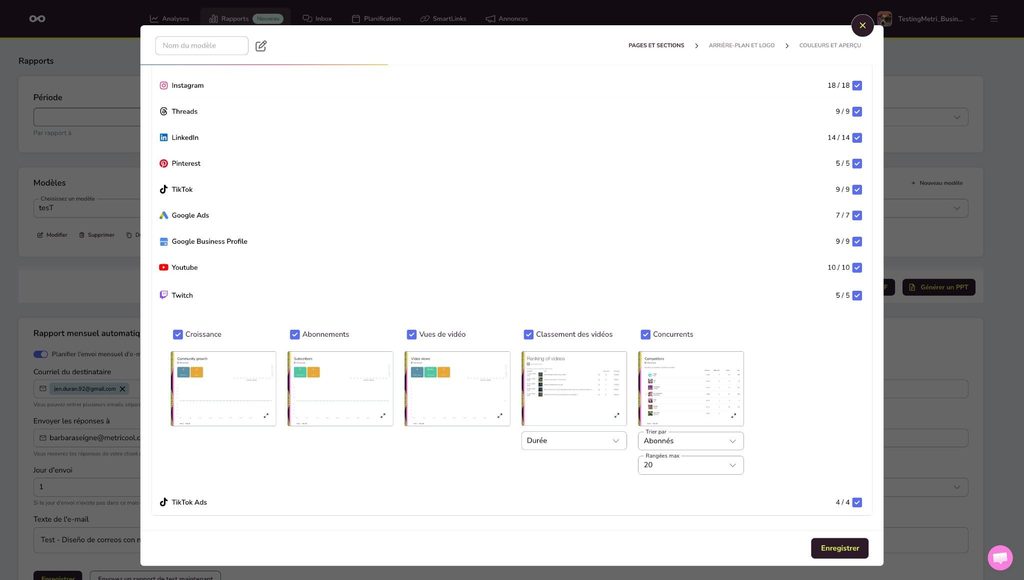
Task: Open the Planification menu
Action: [376, 19]
